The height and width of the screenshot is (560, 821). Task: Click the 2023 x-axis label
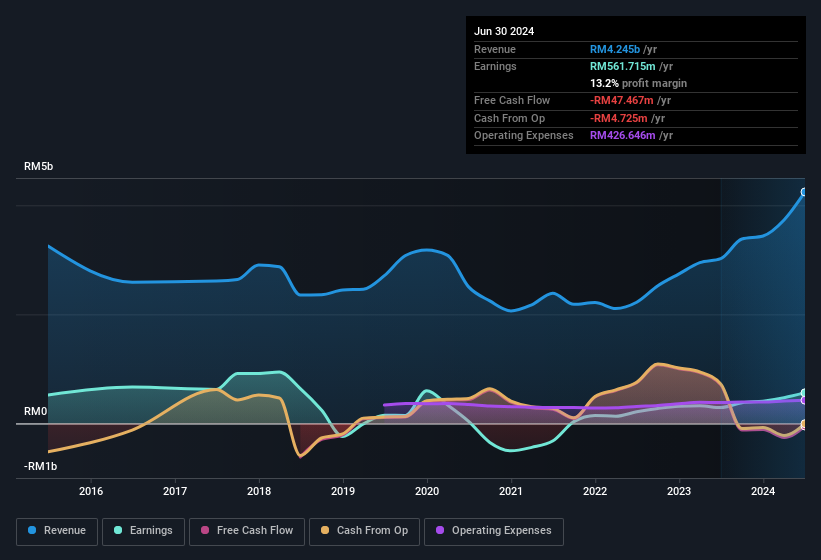click(x=679, y=491)
